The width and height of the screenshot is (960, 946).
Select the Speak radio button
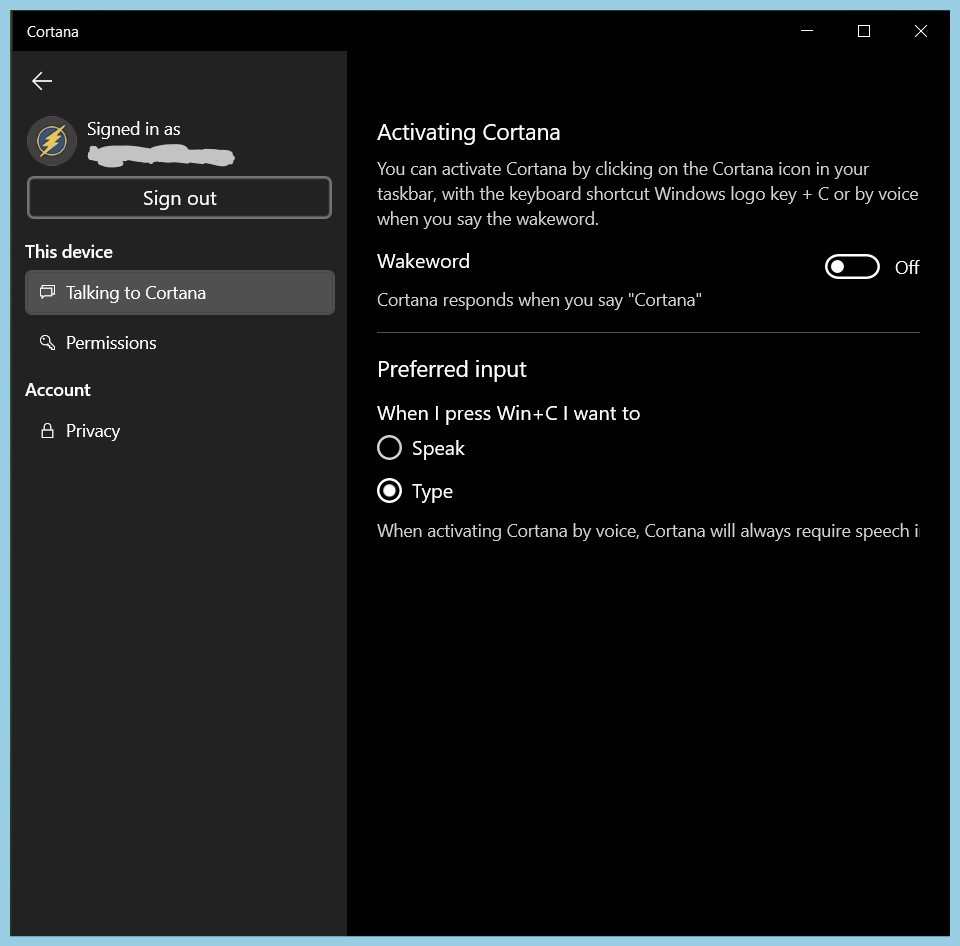coord(389,448)
